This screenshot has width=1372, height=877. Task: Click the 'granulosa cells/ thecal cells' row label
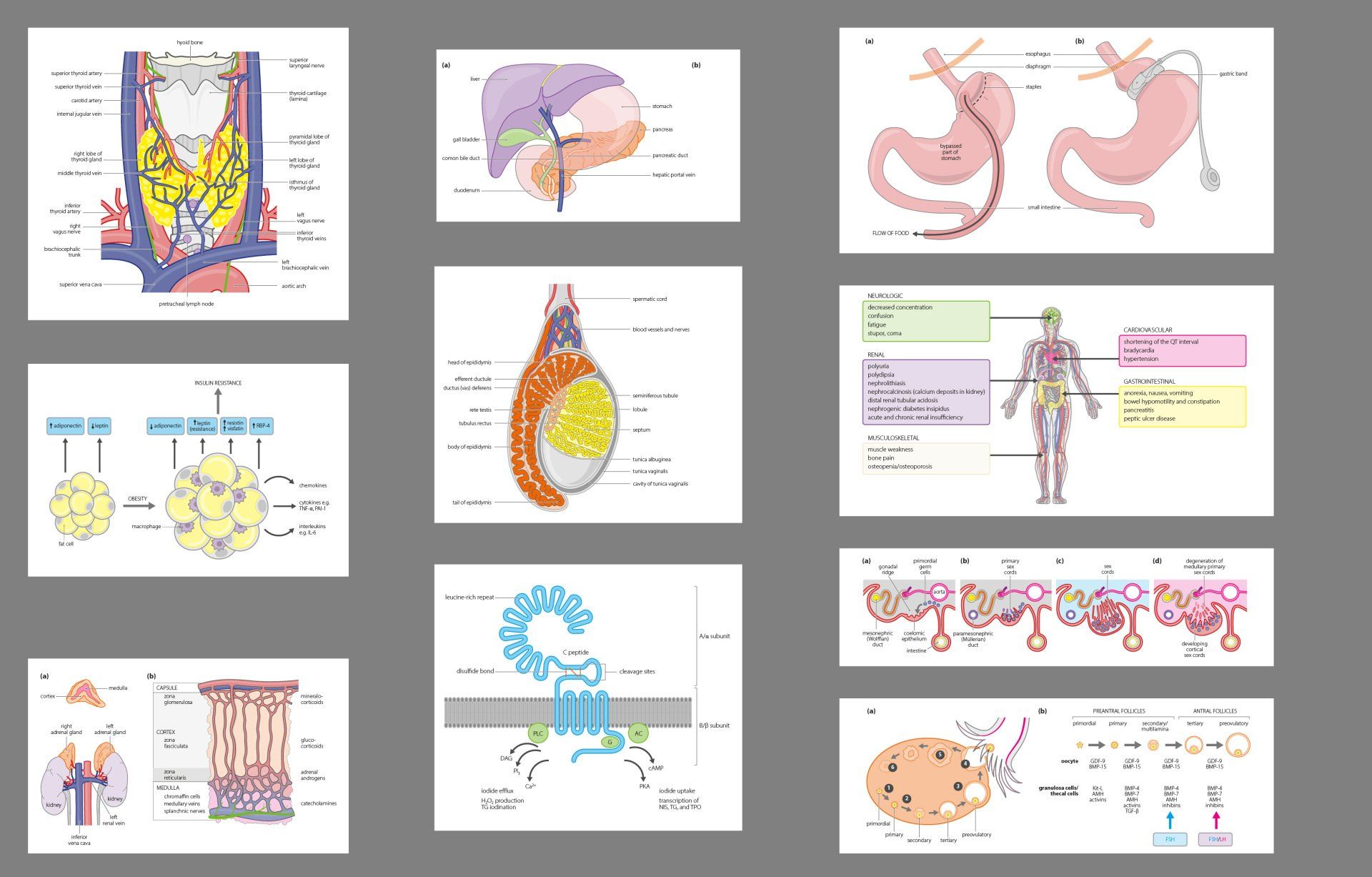point(1058,791)
